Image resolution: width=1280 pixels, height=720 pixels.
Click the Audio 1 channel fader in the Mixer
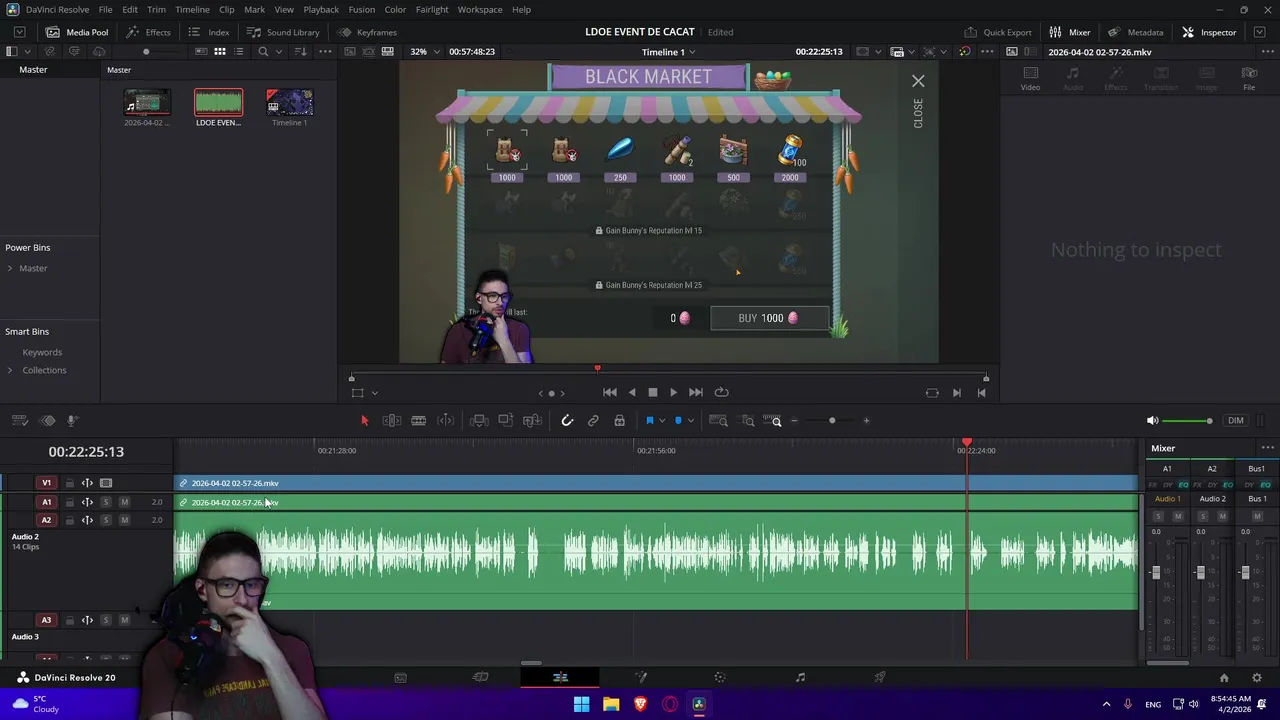pos(1156,572)
